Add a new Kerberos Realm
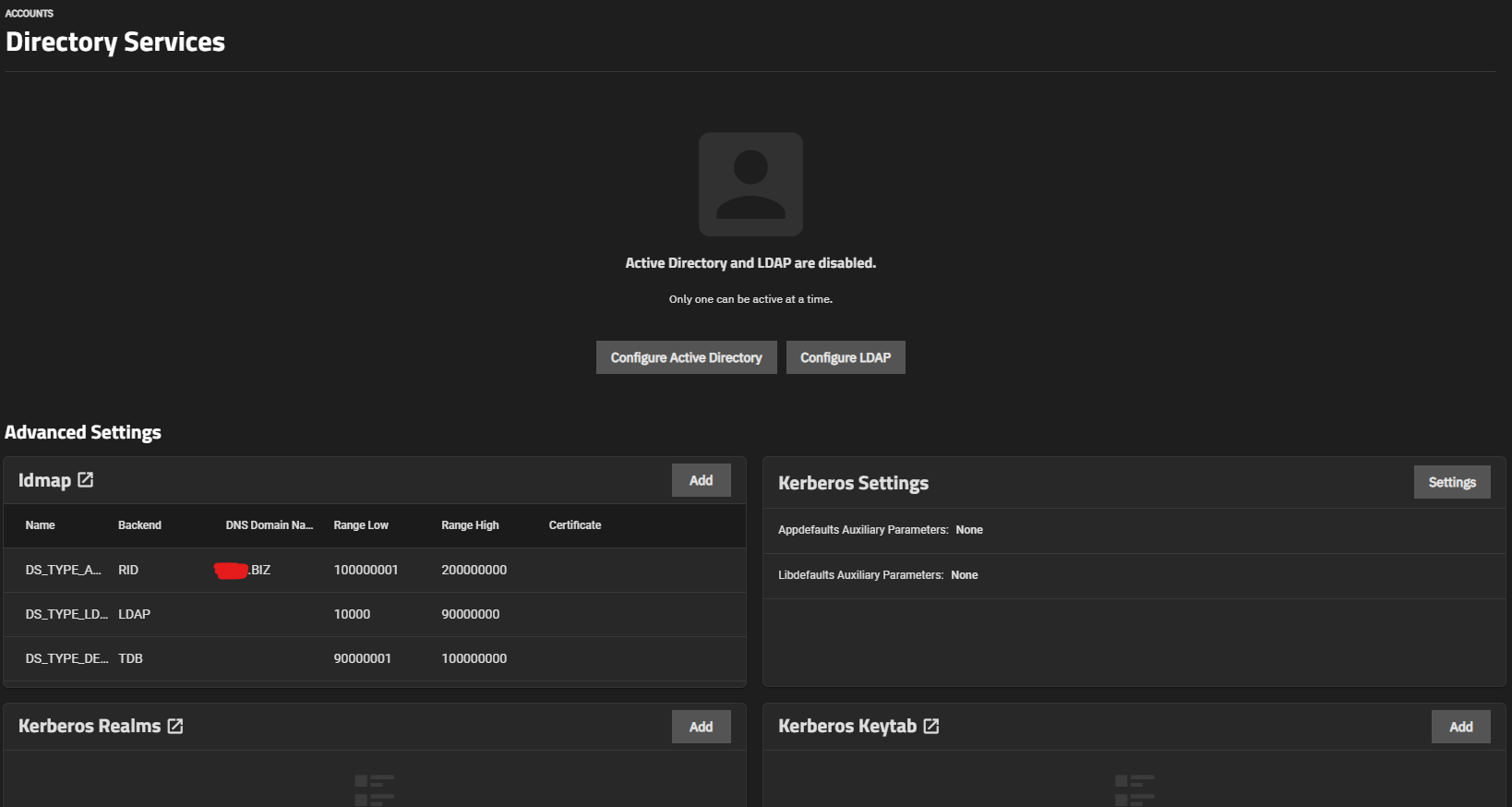Screen dimensions: 1512x807 point(701,727)
